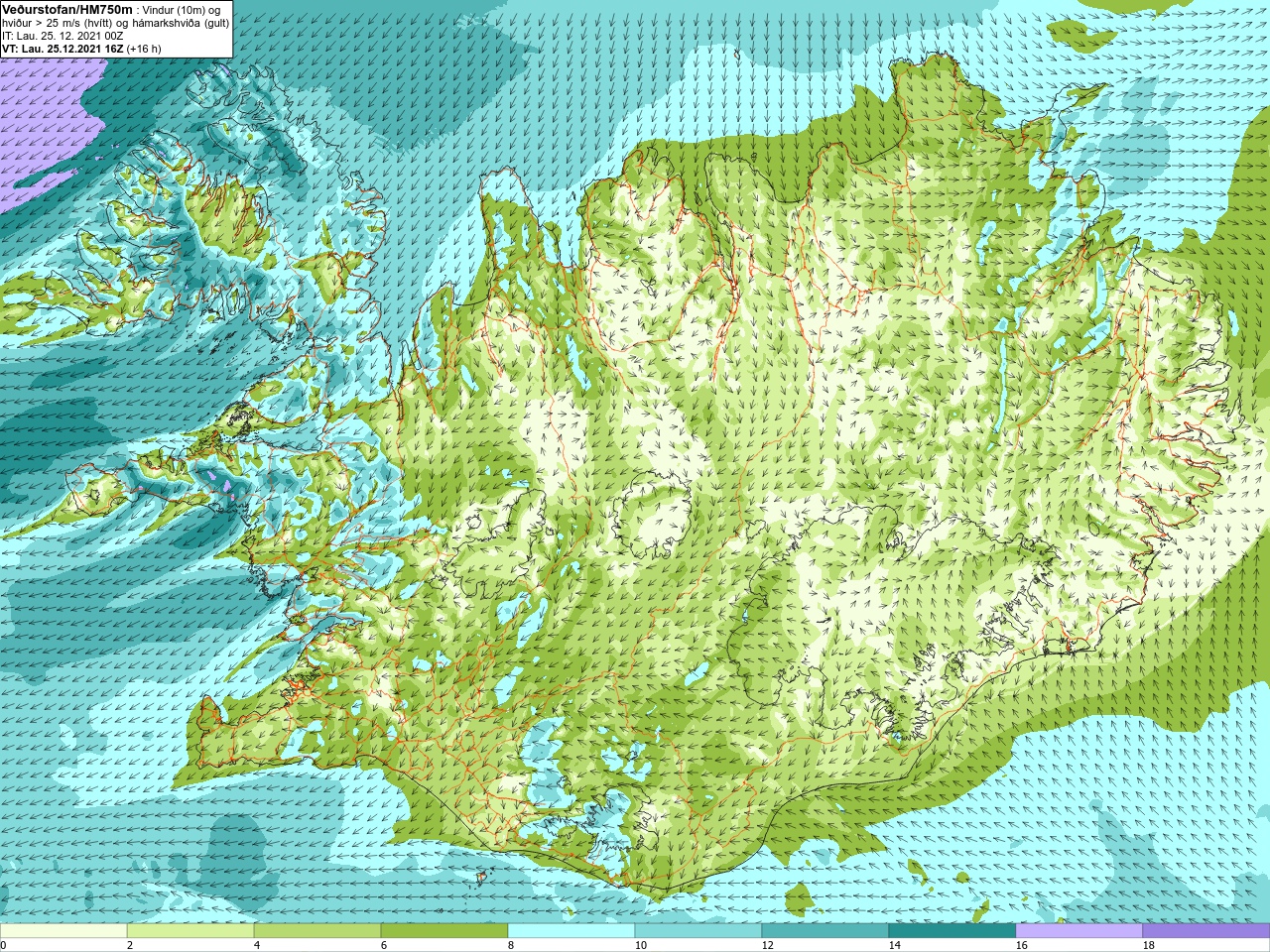The width and height of the screenshot is (1270, 952).
Task: Click the legend scale label '10'
Action: [640, 945]
